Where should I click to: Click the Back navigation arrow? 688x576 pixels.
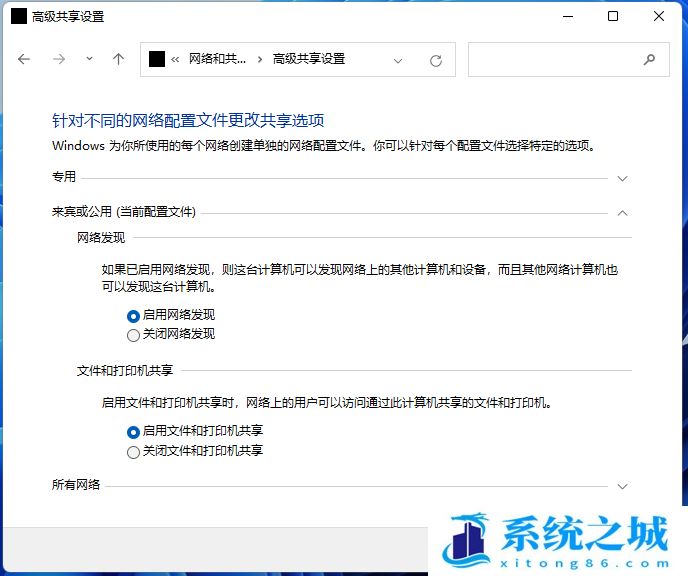tap(24, 59)
